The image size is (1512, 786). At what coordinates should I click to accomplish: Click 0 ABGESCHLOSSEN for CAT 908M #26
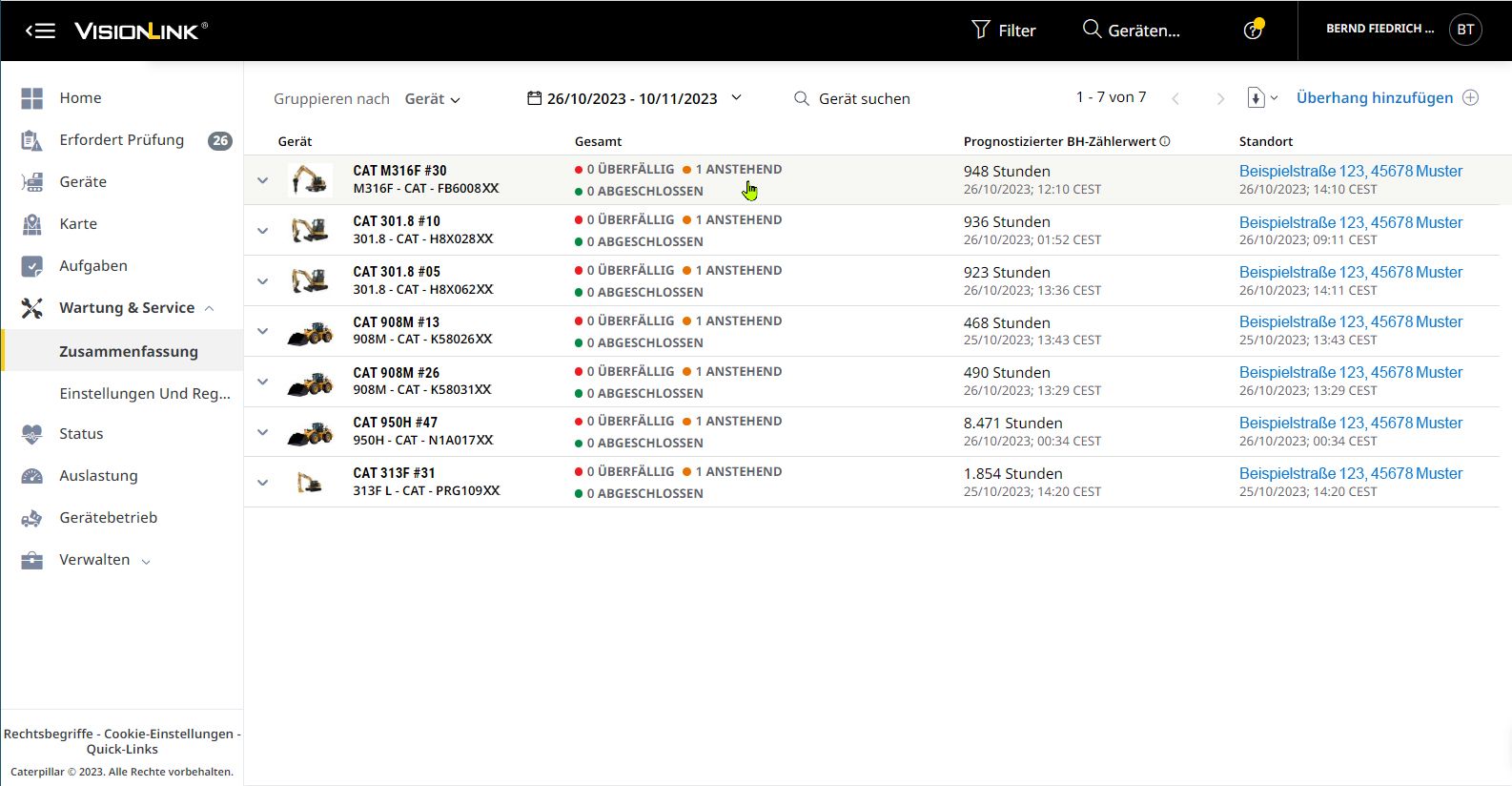point(639,393)
